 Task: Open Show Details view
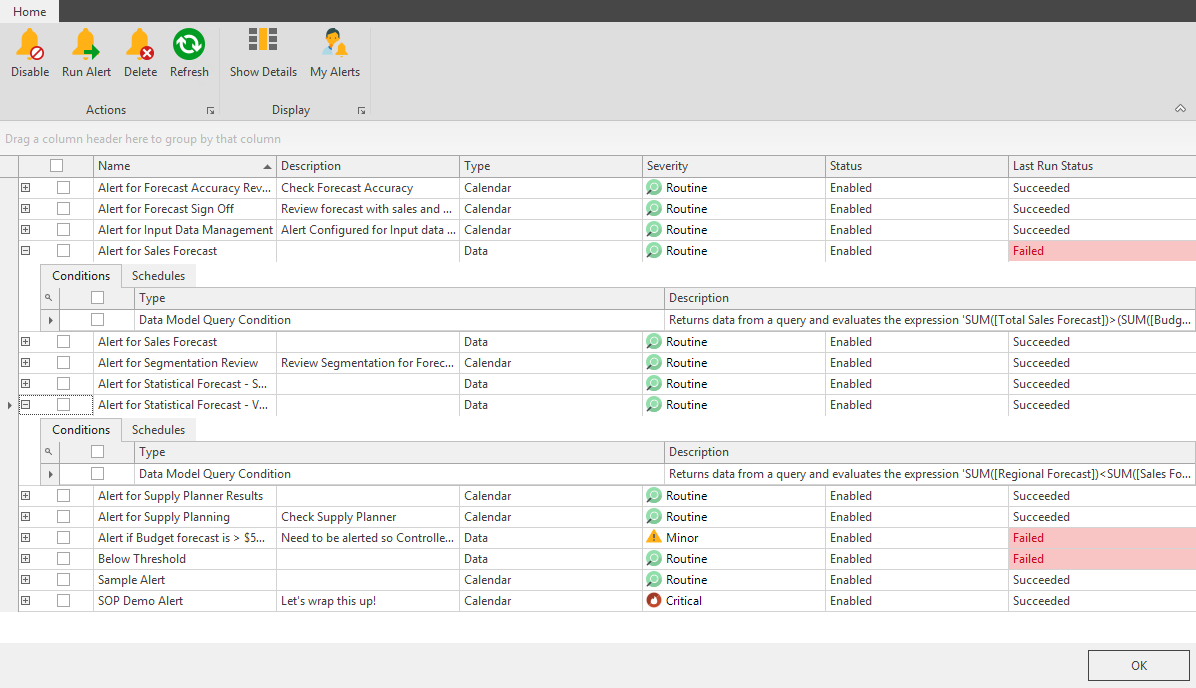click(263, 53)
